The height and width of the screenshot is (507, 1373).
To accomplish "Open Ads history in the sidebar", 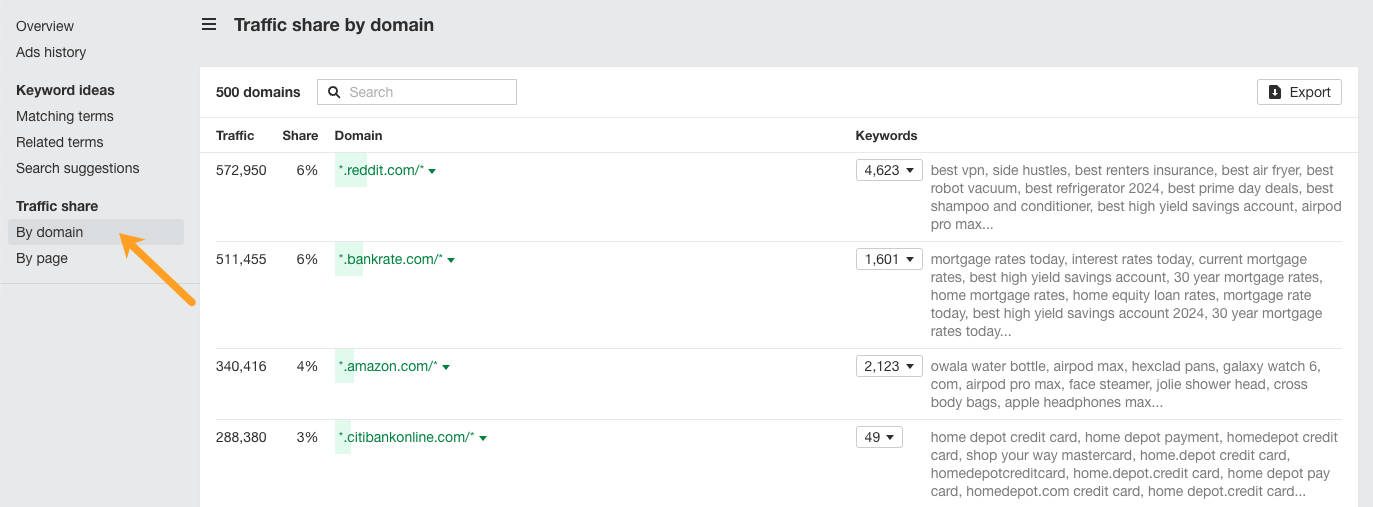I will pyautogui.click(x=51, y=52).
